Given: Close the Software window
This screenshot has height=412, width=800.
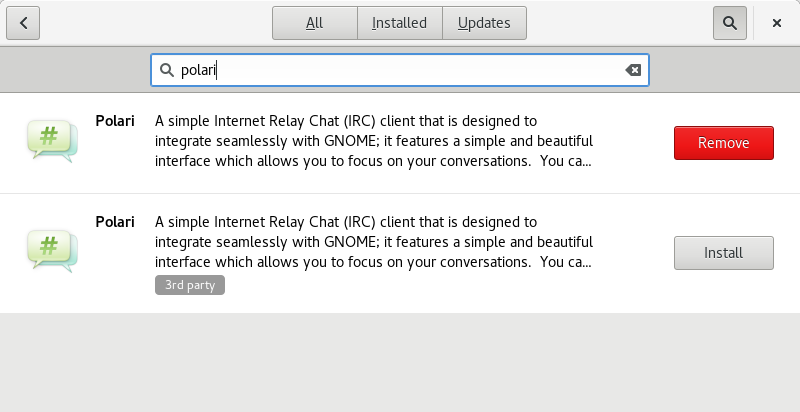Looking at the screenshot, I should [x=777, y=23].
